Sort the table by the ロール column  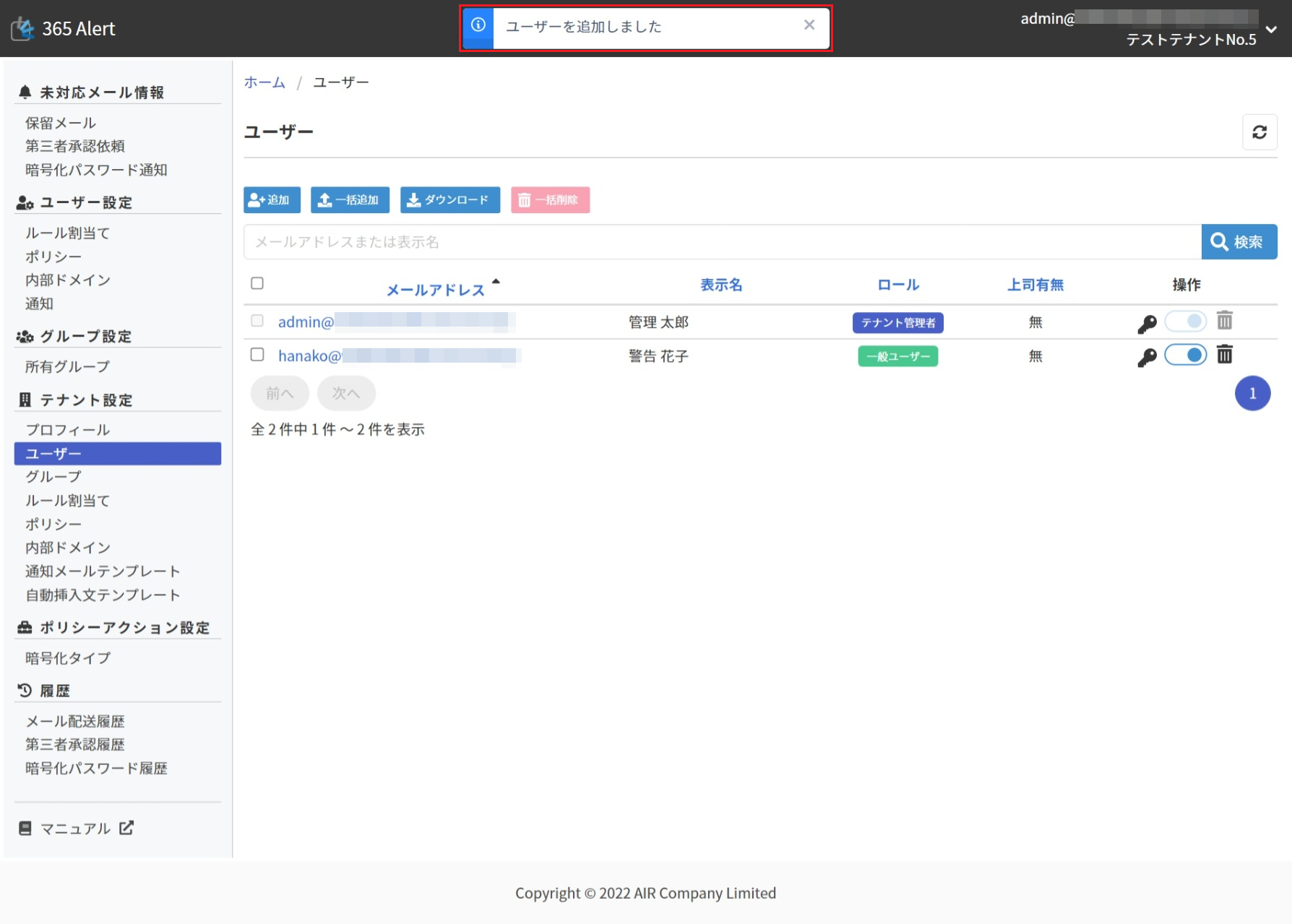(897, 285)
